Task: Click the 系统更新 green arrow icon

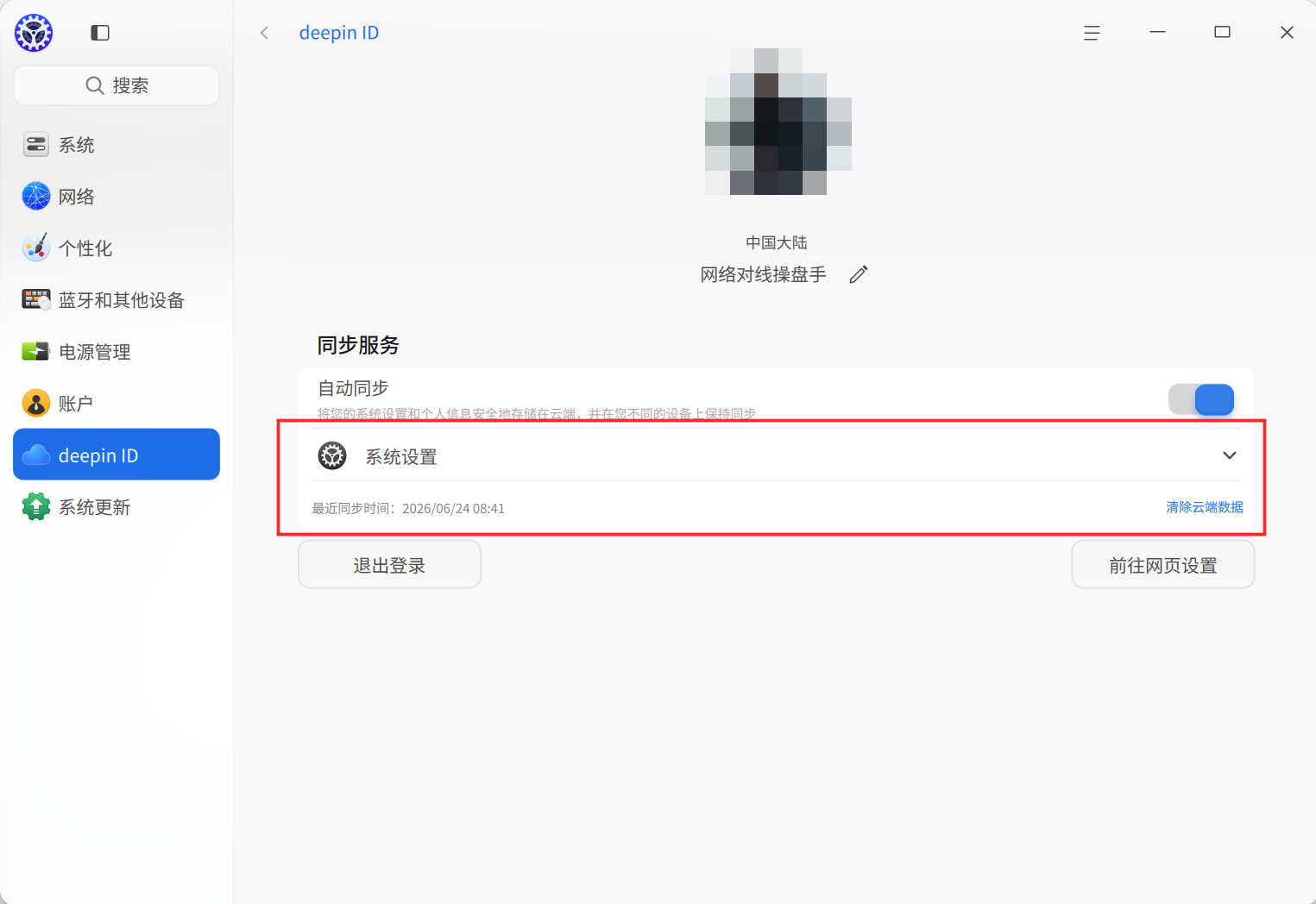Action: (x=35, y=506)
